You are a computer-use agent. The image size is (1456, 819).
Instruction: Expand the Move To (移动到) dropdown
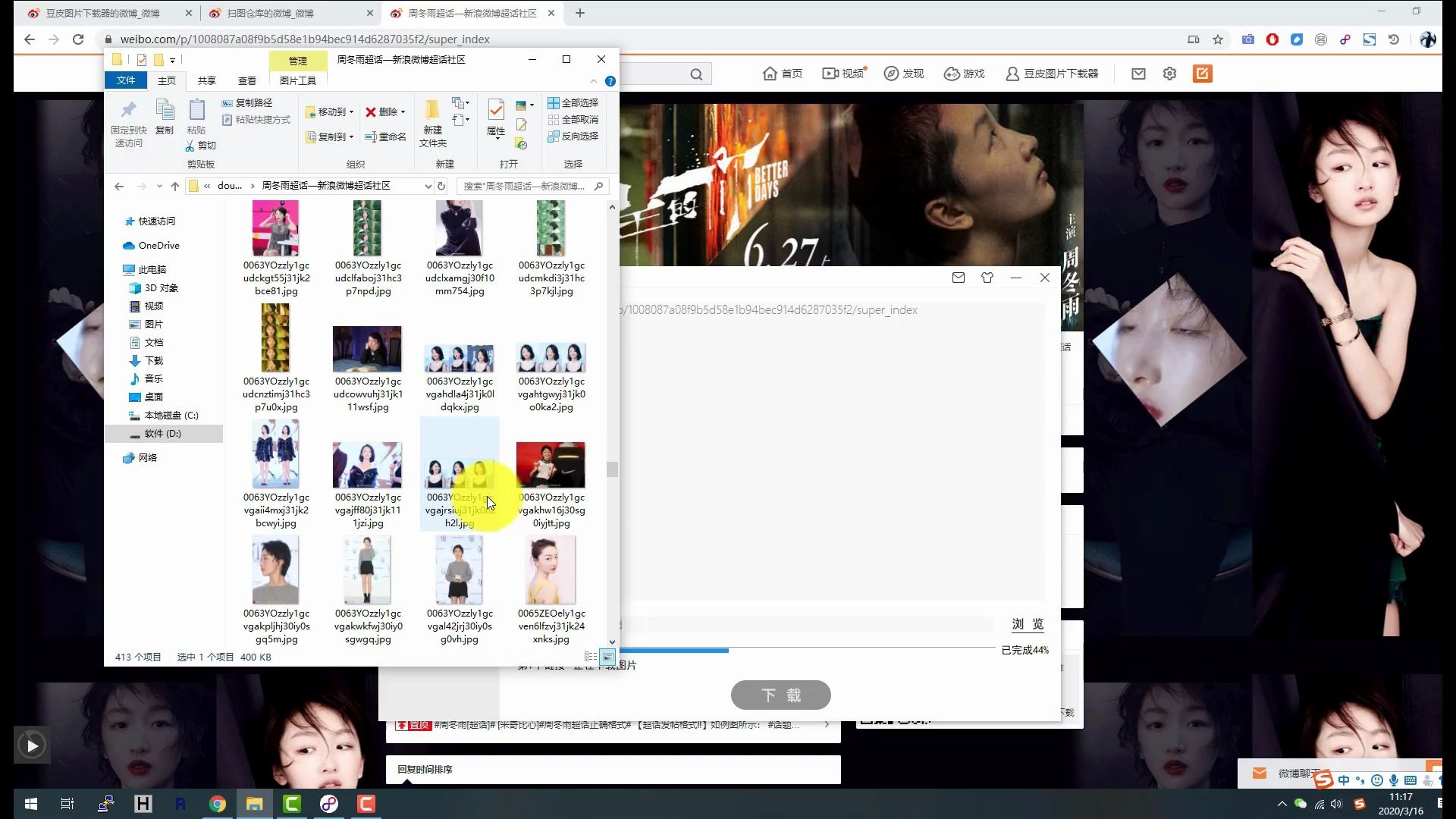[351, 112]
